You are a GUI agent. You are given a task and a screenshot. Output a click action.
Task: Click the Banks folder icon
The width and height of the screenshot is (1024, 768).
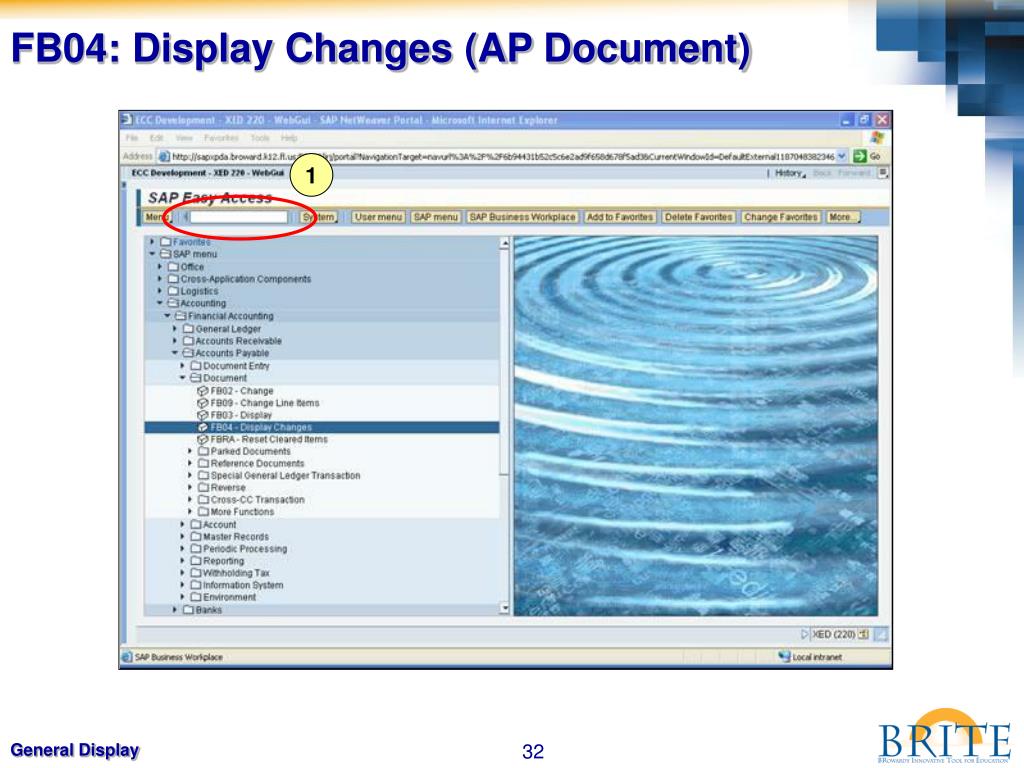click(188, 609)
